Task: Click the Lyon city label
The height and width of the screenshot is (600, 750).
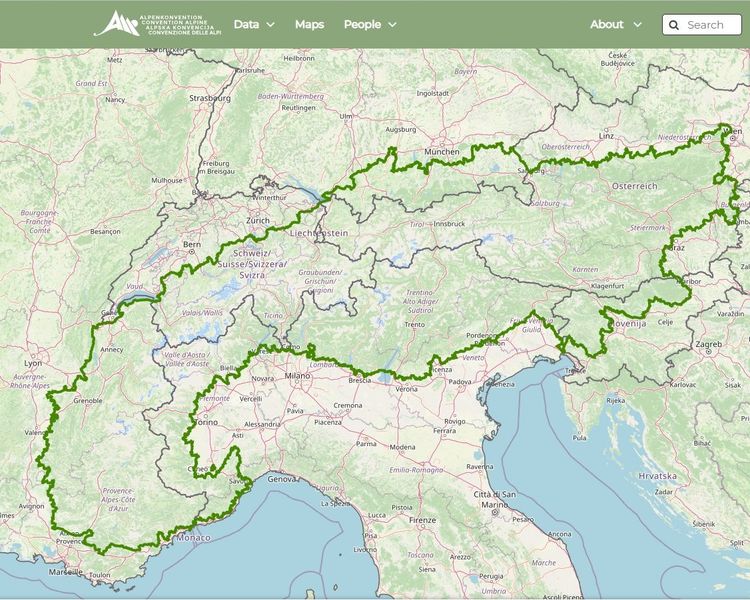Action: coord(34,364)
